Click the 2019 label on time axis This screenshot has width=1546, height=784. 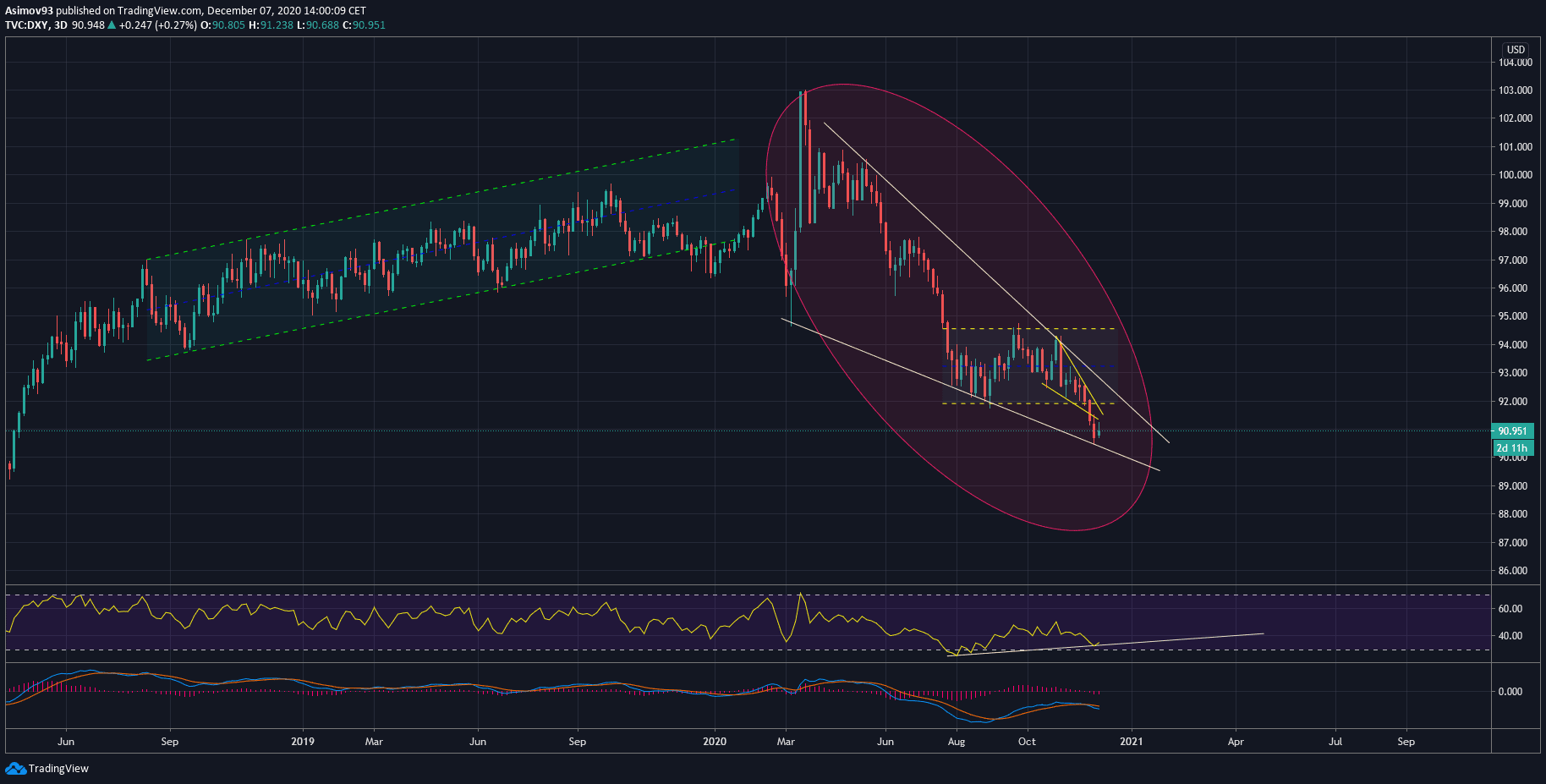302,742
